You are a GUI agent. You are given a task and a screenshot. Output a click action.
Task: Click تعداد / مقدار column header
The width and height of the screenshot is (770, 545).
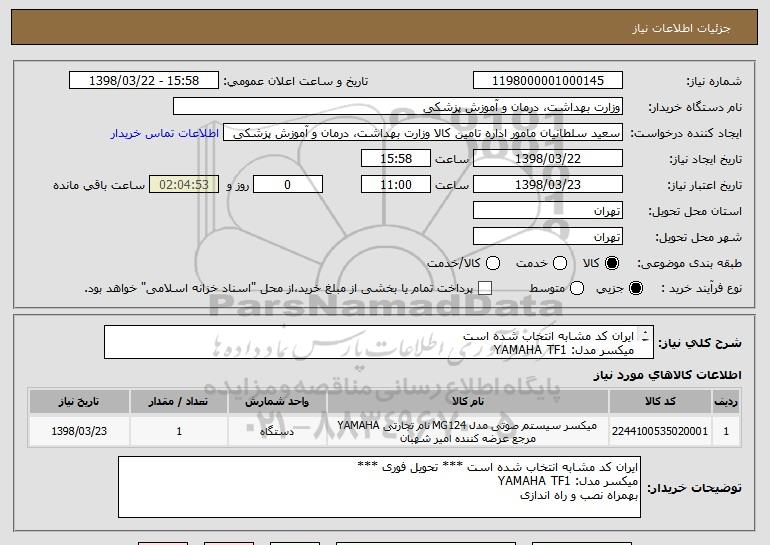[179, 402]
